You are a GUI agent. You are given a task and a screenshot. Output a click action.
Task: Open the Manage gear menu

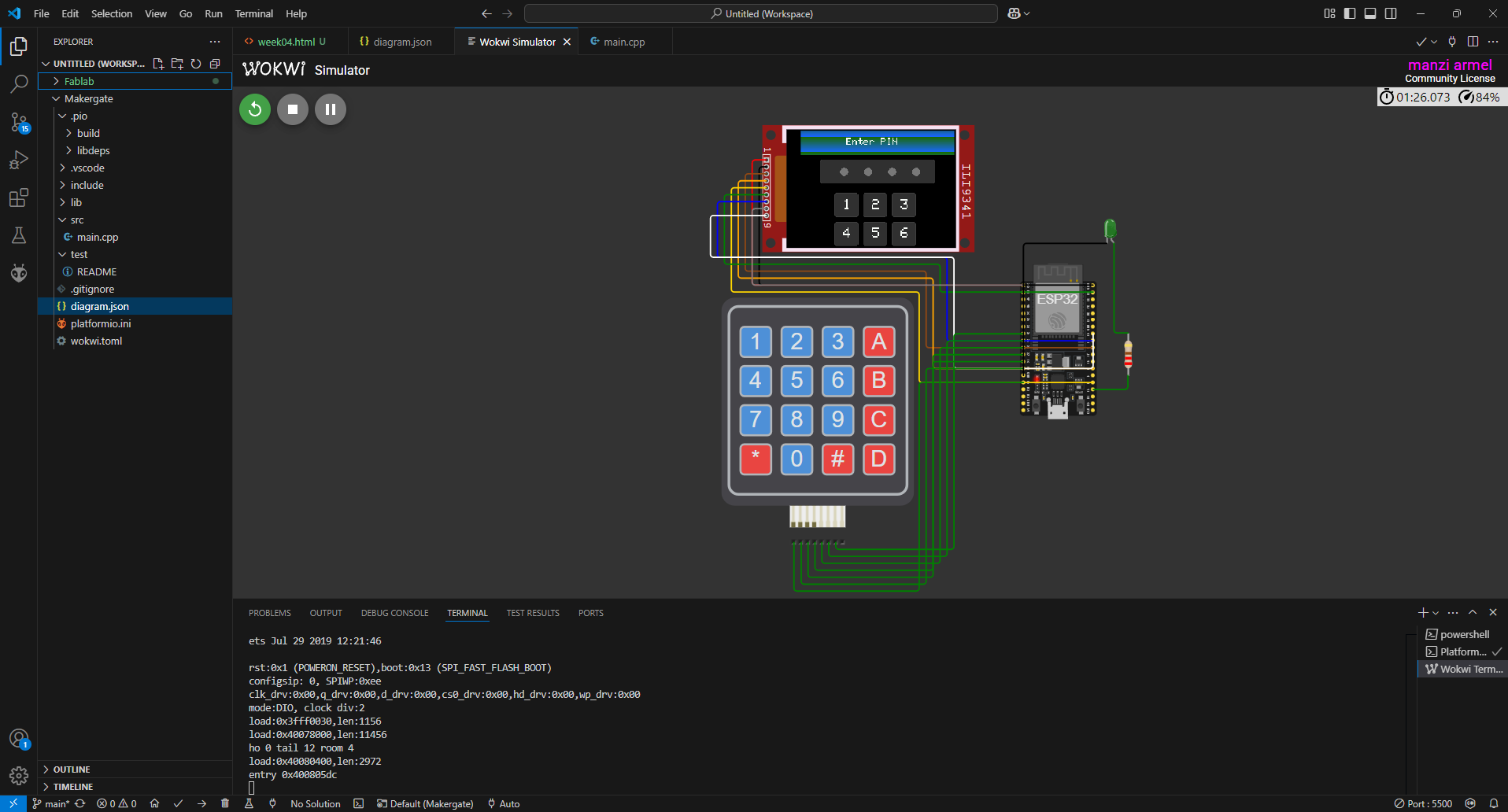pyautogui.click(x=19, y=776)
